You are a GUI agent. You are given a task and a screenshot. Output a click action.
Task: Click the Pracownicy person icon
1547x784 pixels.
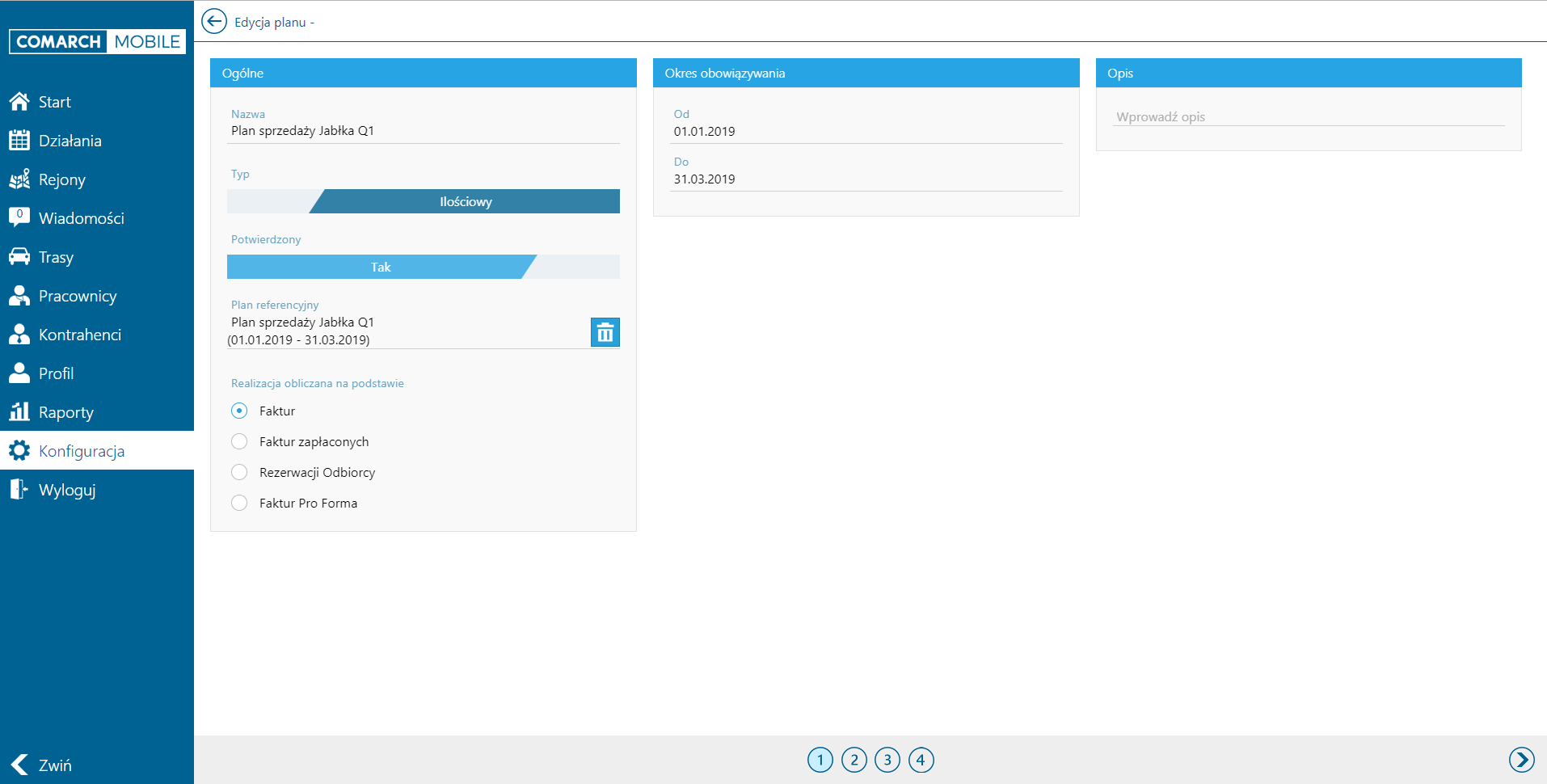[x=19, y=295]
